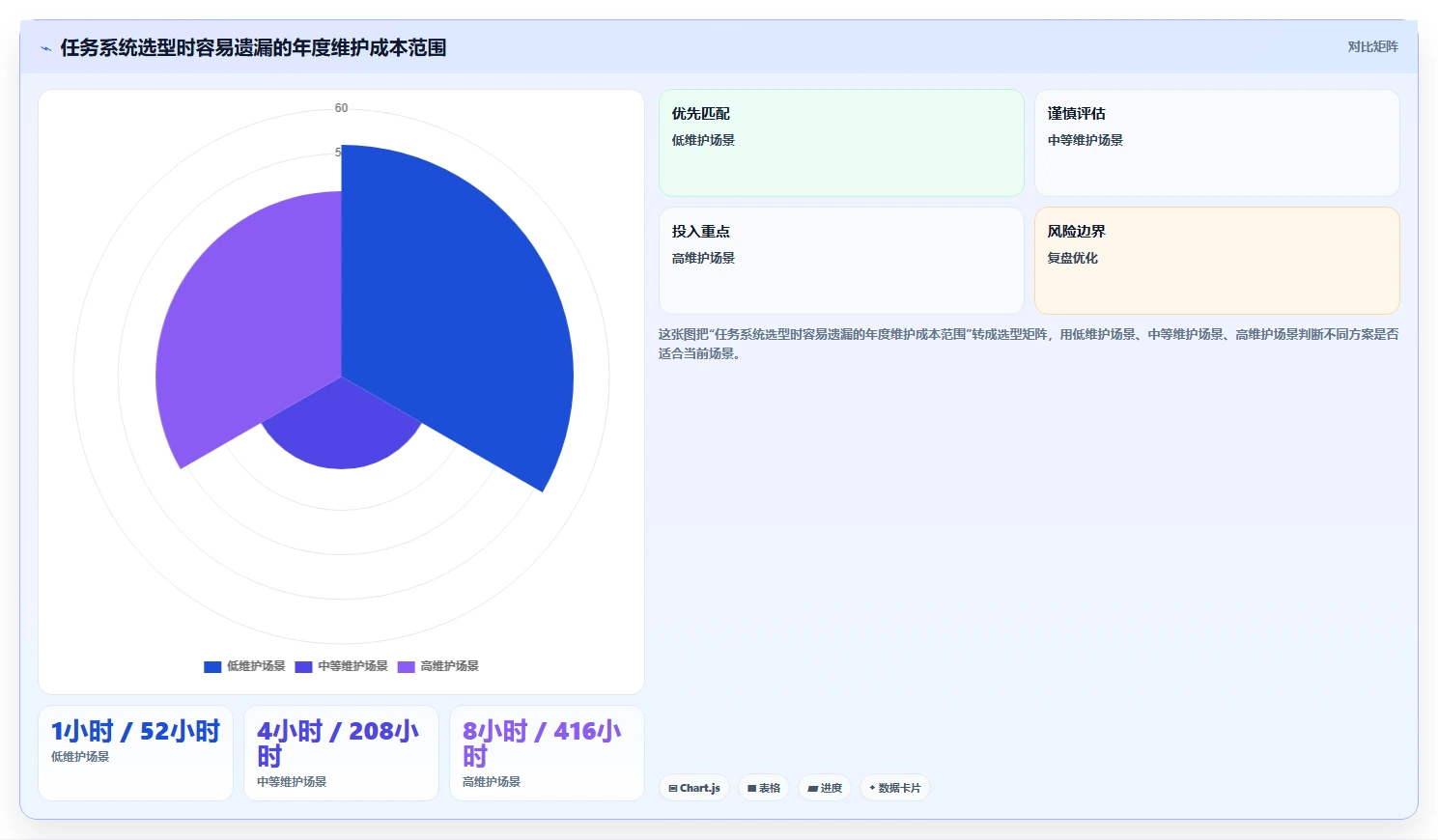Click the icon in the 进度 tag
The height and width of the screenshot is (840, 1438).
click(x=813, y=789)
